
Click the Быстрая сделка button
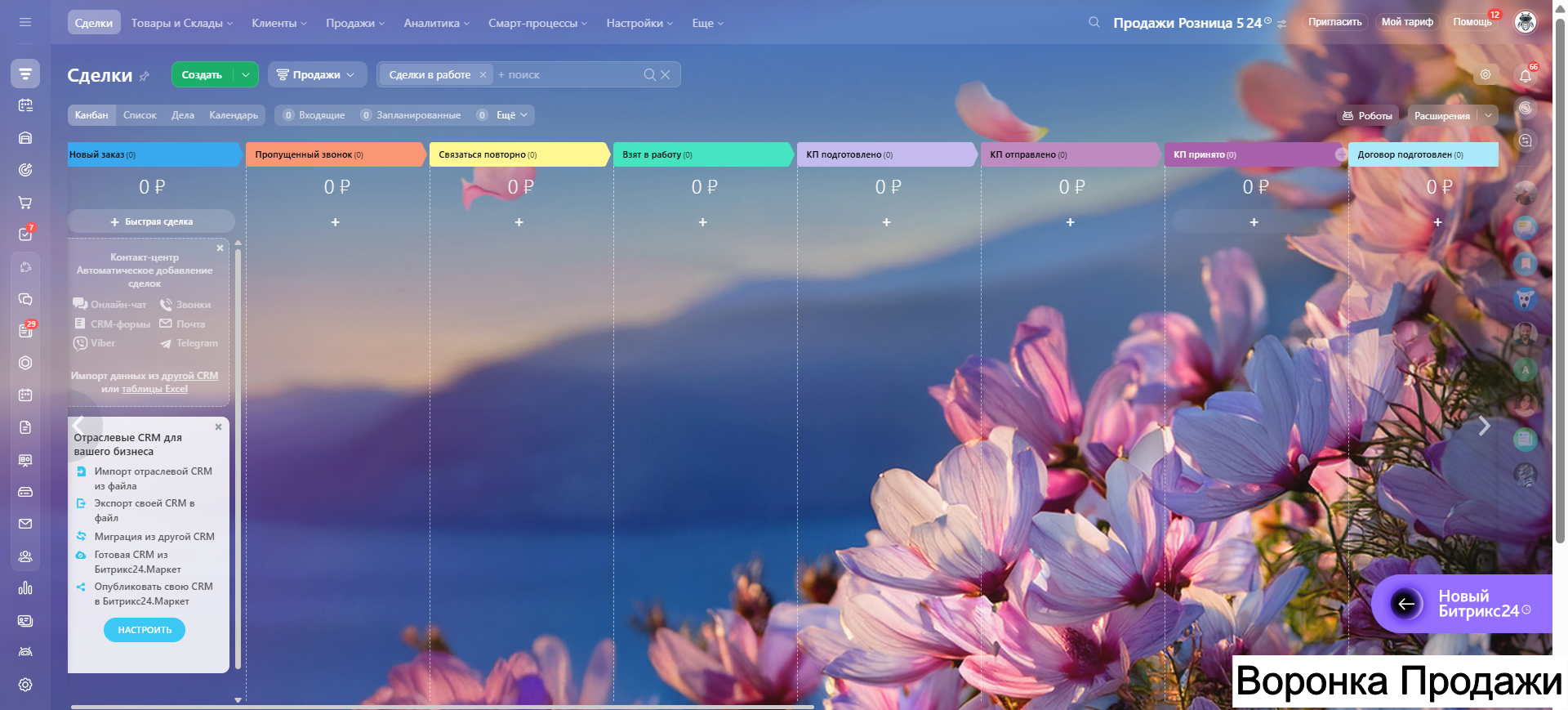152,221
